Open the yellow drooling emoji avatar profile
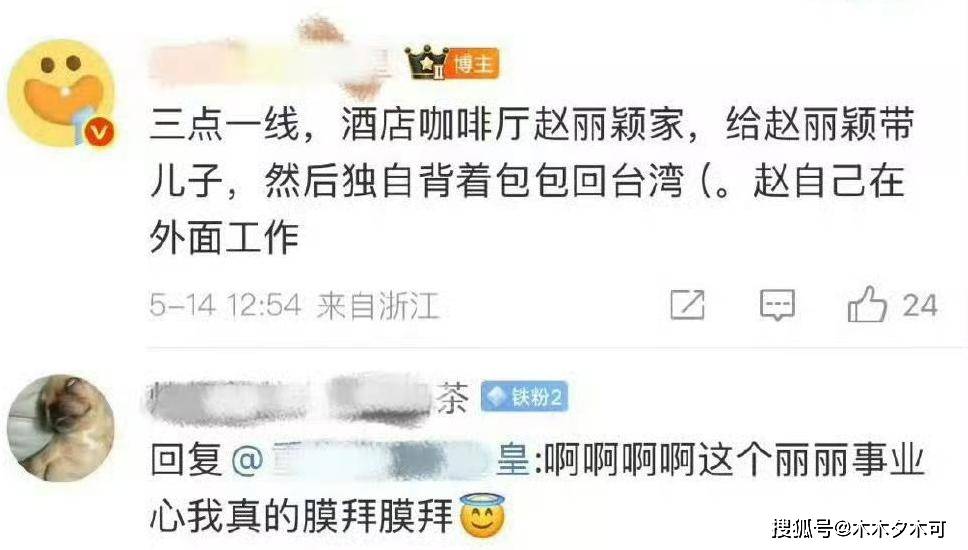The height and width of the screenshot is (550, 968). tap(60, 93)
